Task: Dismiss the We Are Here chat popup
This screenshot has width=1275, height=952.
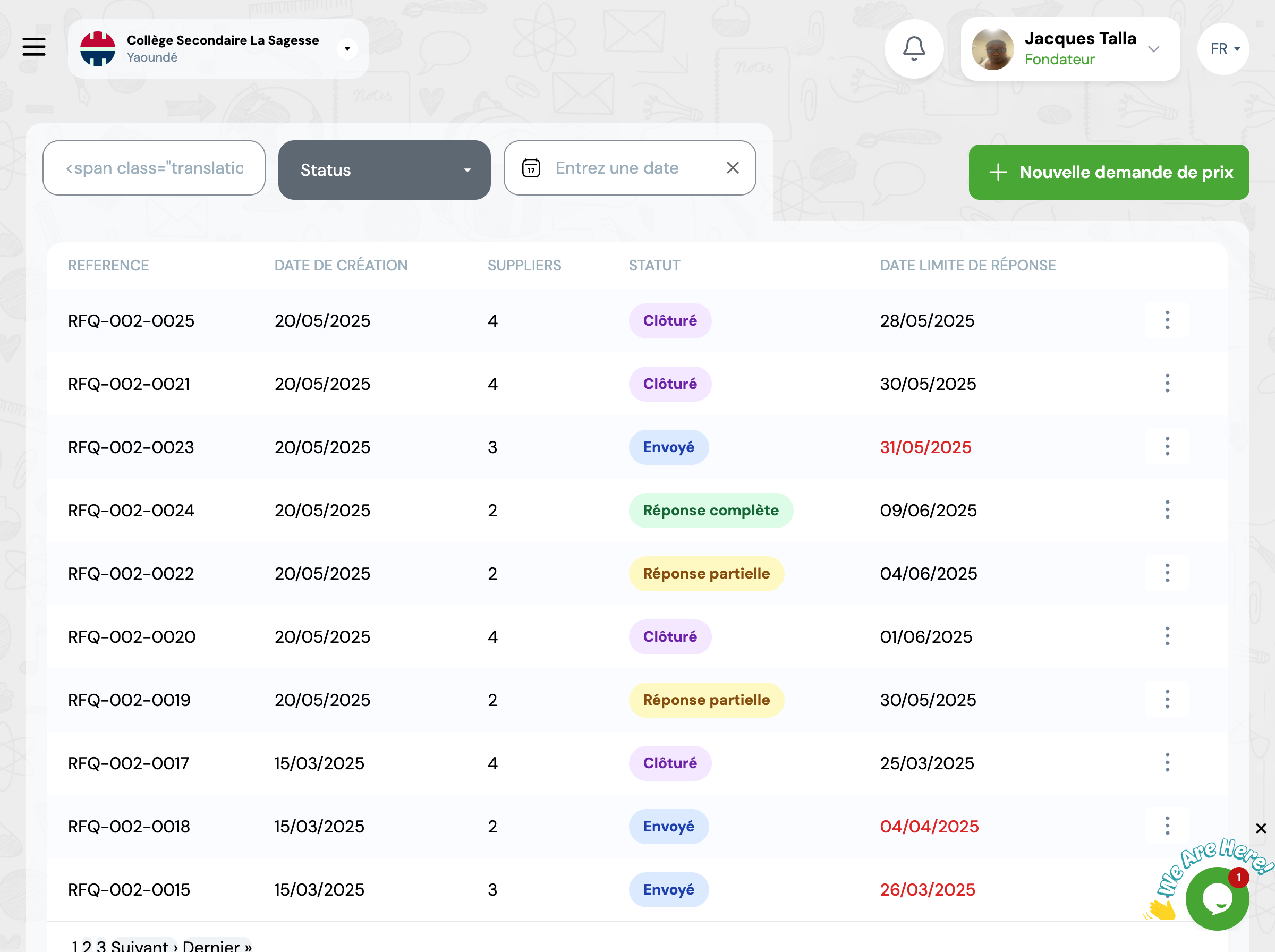Action: pyautogui.click(x=1261, y=829)
